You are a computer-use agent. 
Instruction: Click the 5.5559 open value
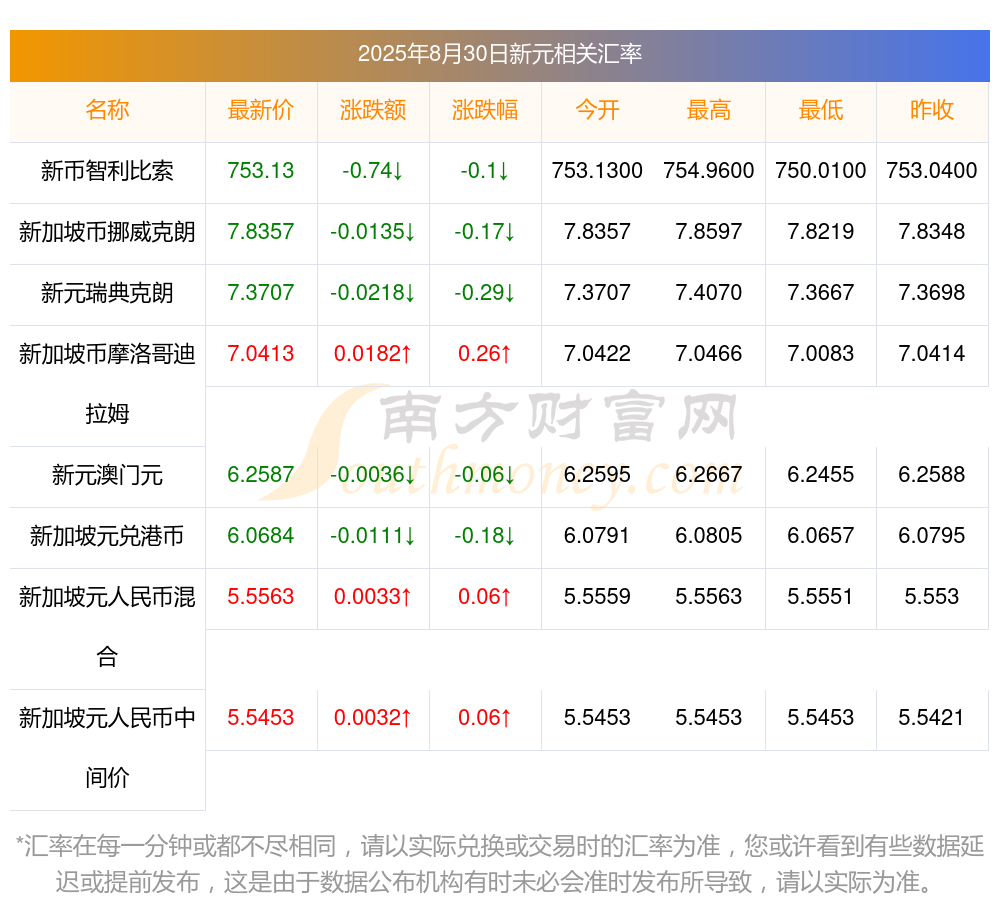click(x=597, y=597)
